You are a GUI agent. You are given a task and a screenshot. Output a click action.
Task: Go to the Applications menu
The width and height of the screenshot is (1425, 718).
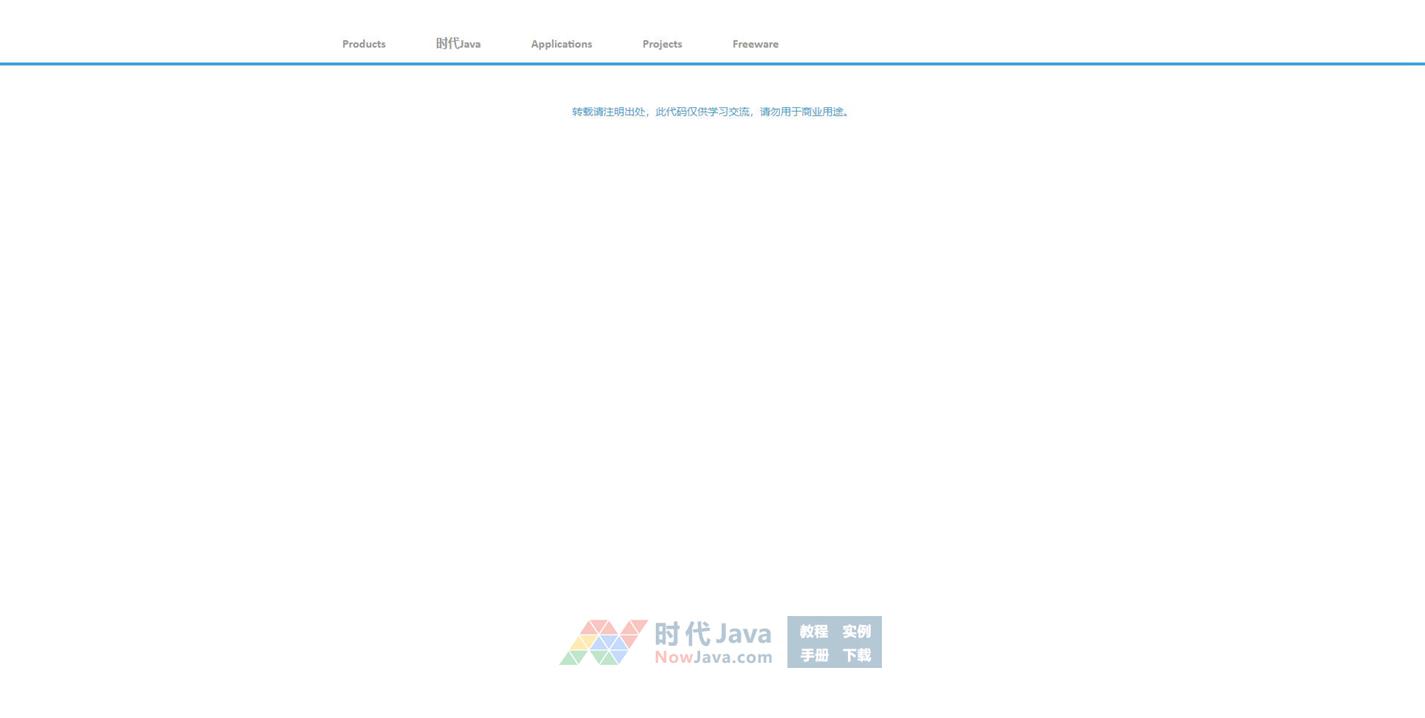click(x=561, y=44)
